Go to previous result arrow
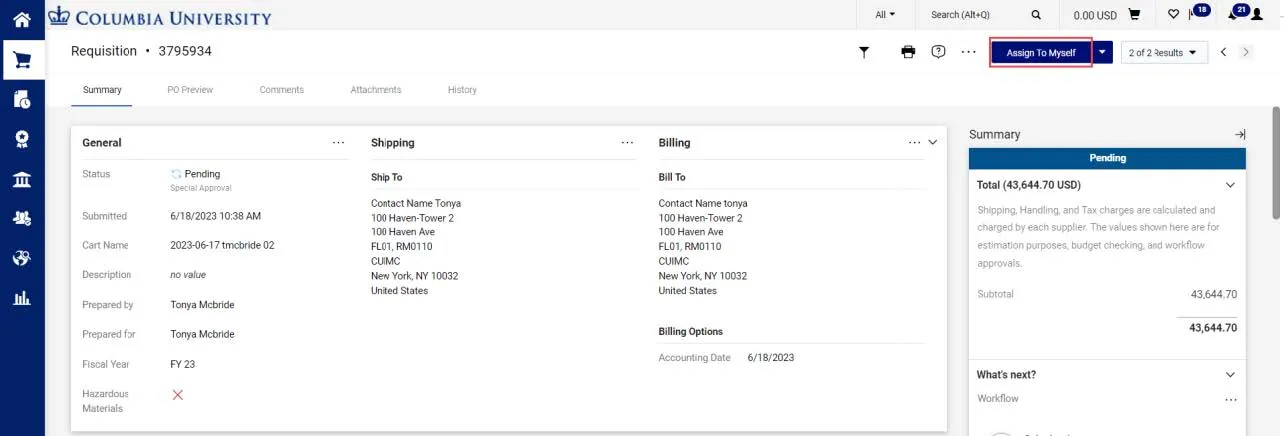 click(x=1223, y=52)
